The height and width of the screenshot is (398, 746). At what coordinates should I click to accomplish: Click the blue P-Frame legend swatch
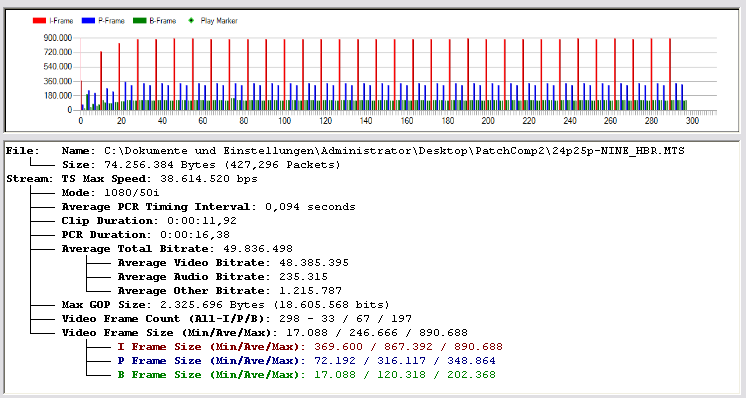88,21
